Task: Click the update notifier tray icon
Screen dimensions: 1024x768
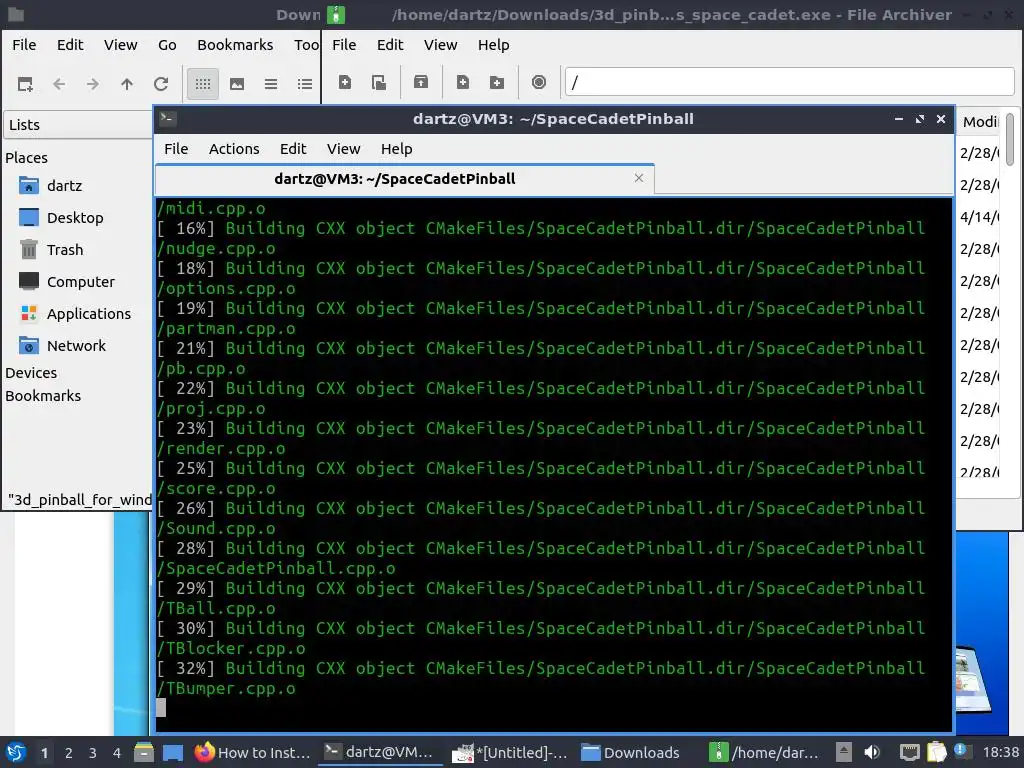Action: [961, 751]
